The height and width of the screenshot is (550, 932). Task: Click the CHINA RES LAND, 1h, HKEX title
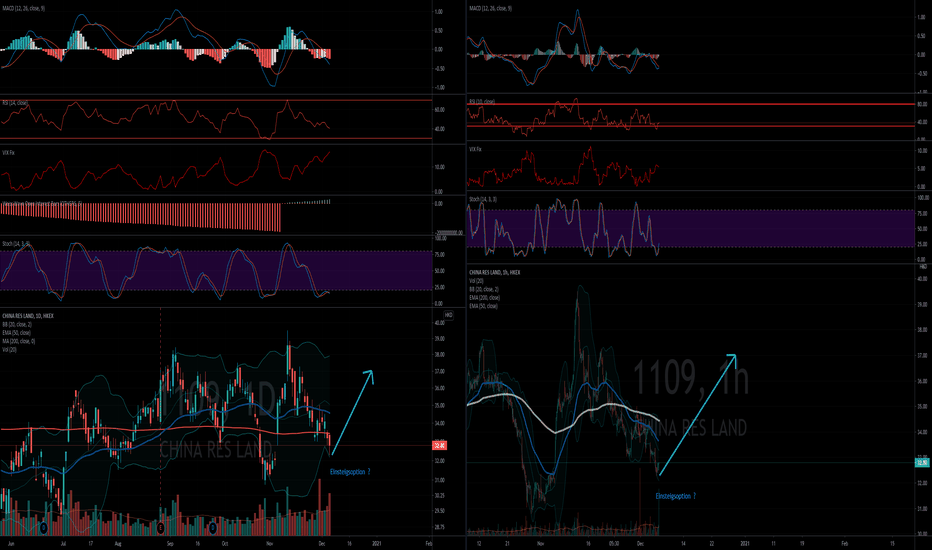click(495, 272)
